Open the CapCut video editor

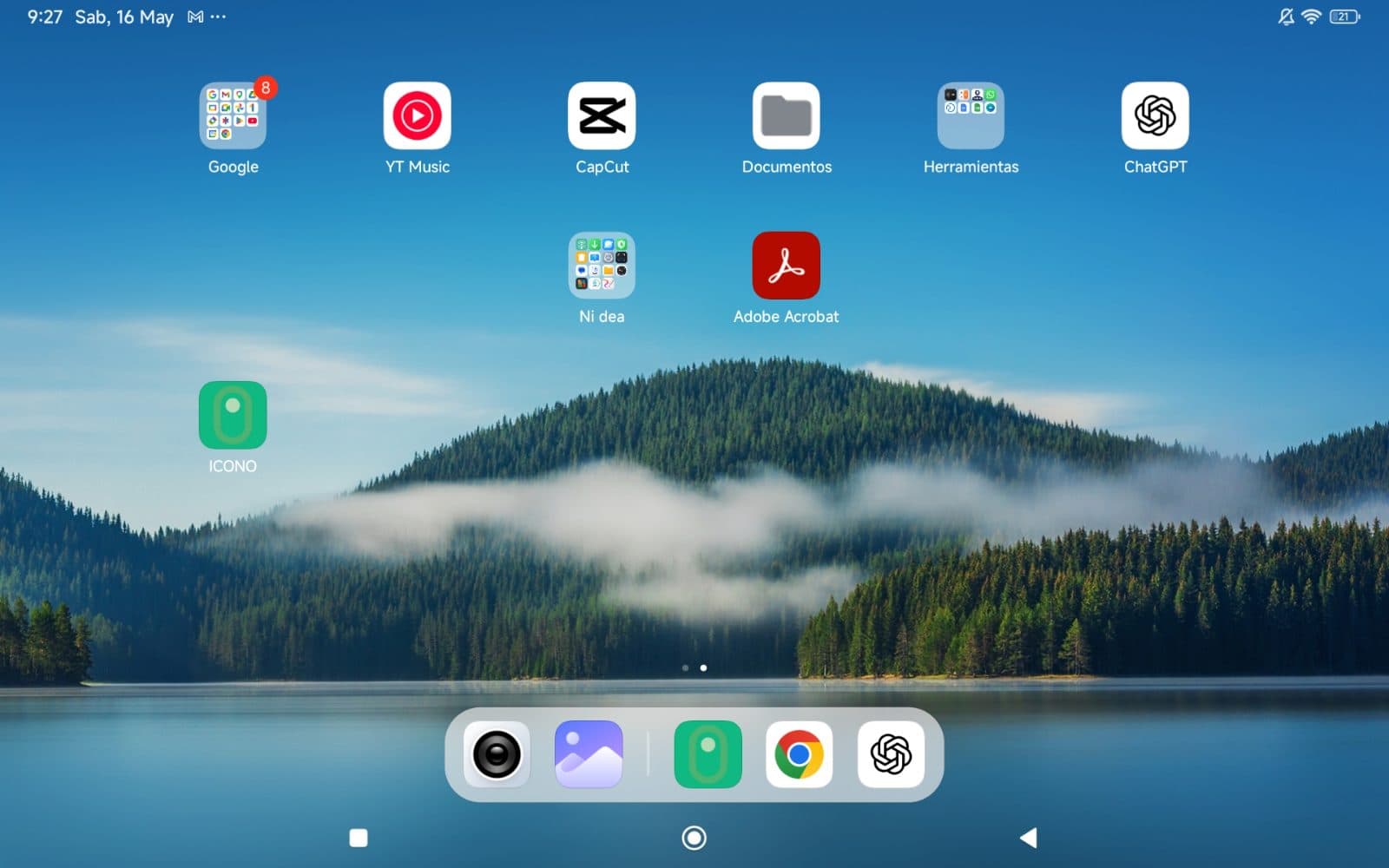602,115
